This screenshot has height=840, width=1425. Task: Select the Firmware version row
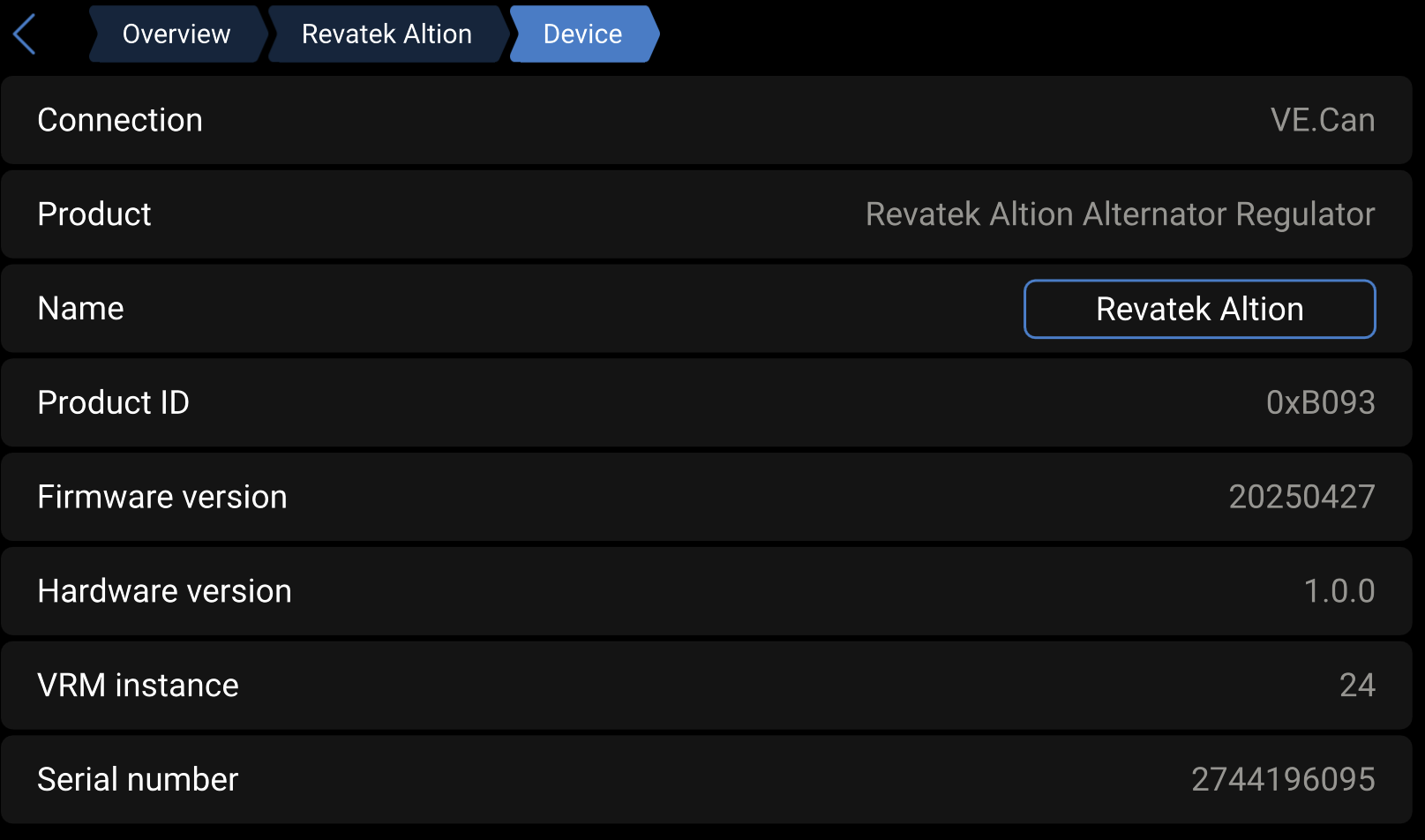click(707, 497)
